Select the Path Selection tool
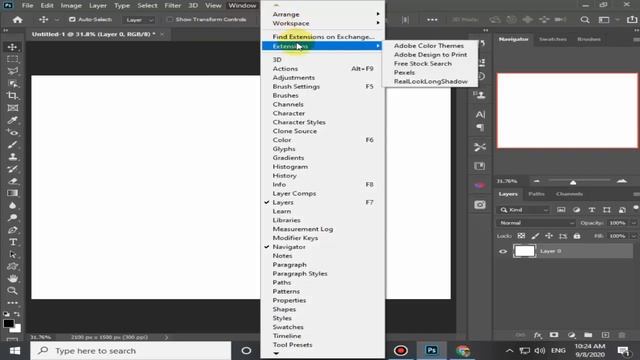Screen dimensions: 640x360 [x=12, y=254]
